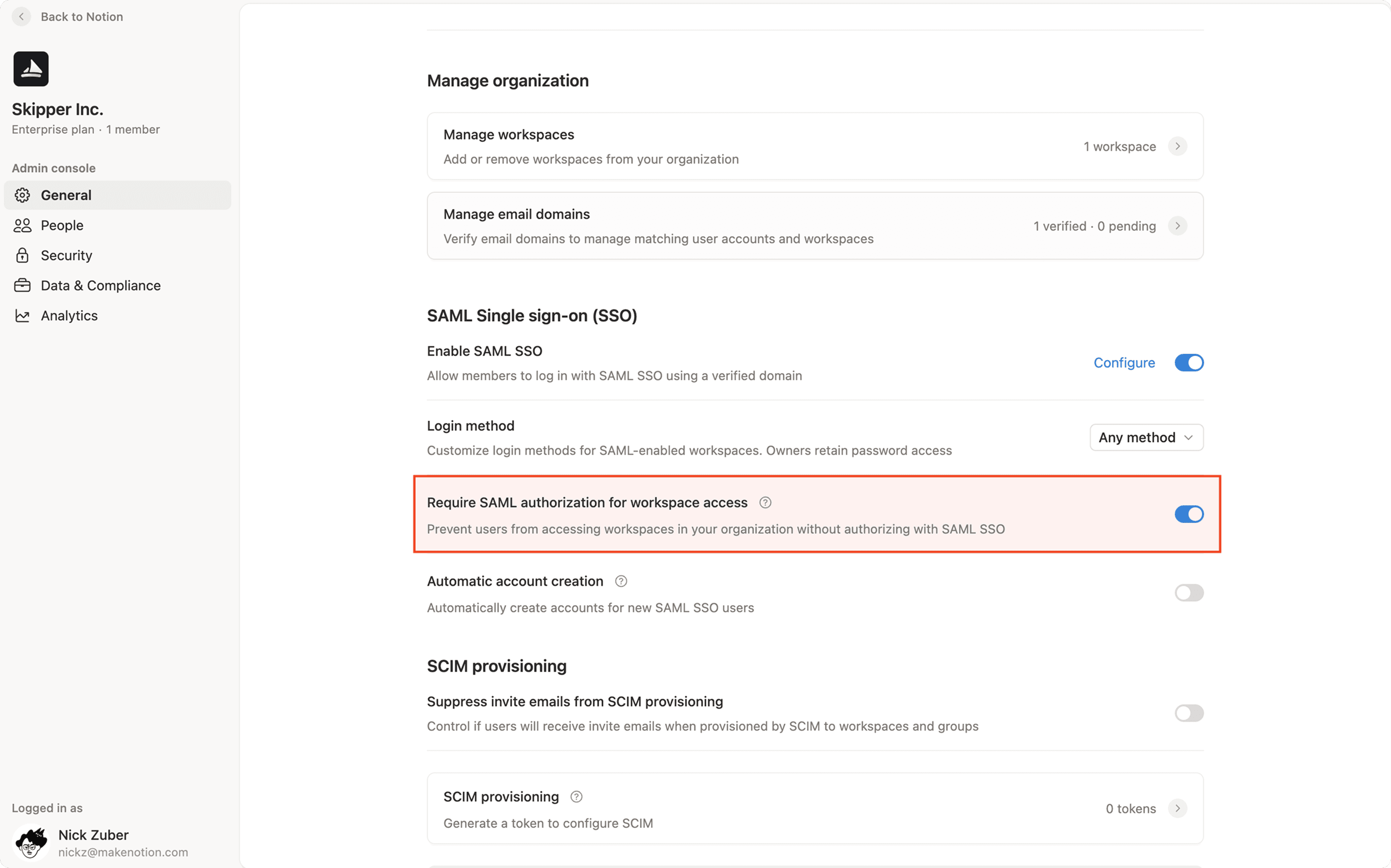Click the Skipper Inc. sailboat logo

click(31, 68)
